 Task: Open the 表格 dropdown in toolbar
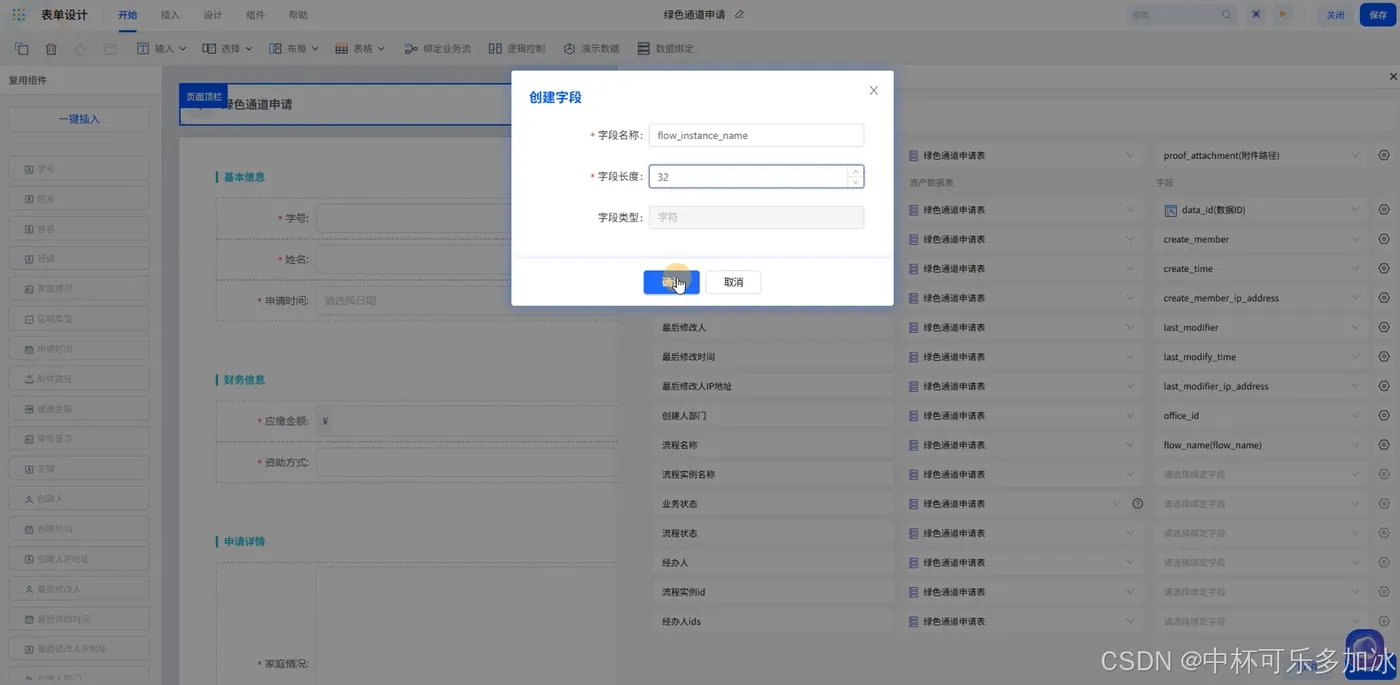tap(360, 48)
